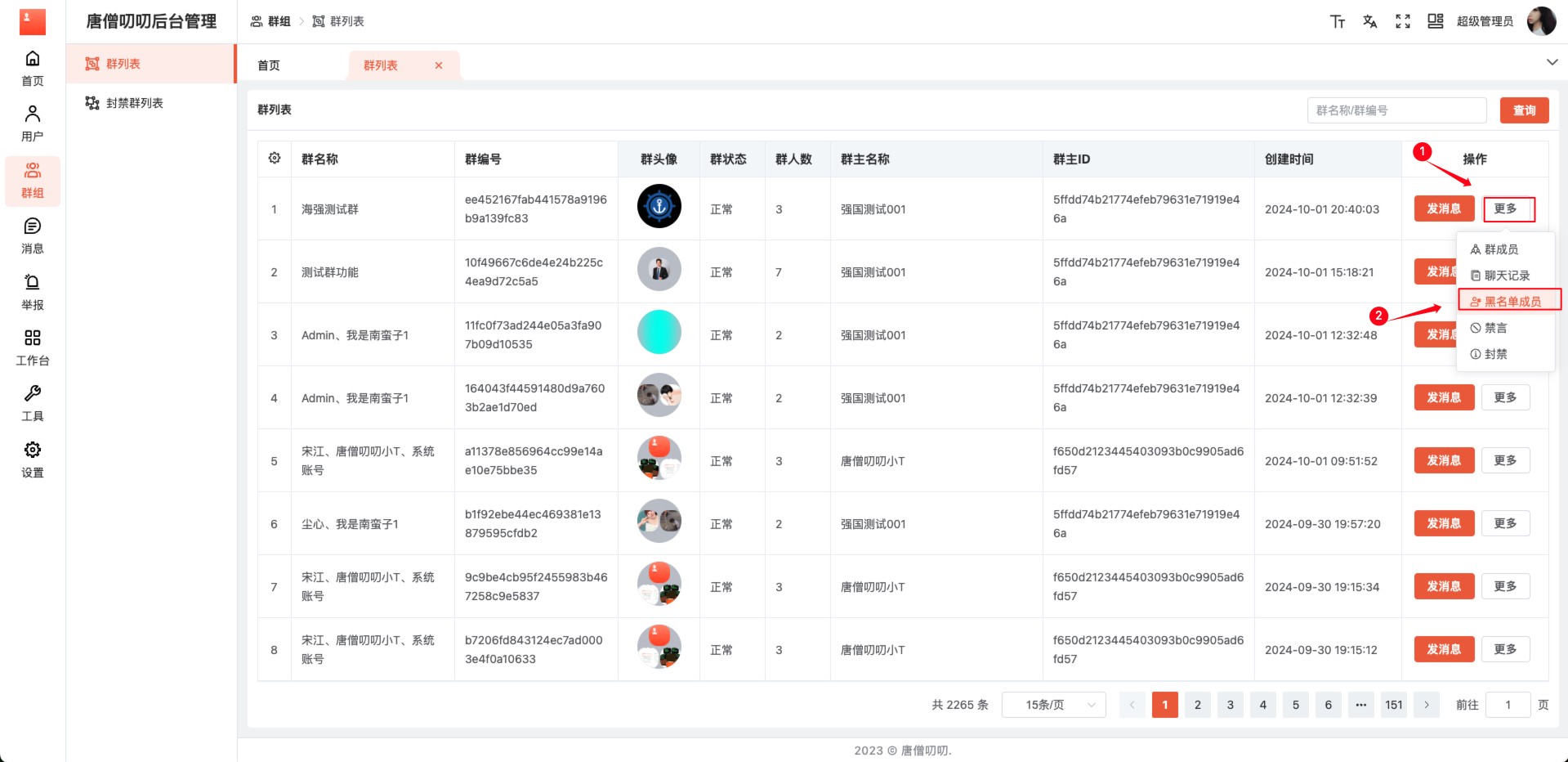
Task: Open the 消息 messages section
Action: (x=32, y=236)
